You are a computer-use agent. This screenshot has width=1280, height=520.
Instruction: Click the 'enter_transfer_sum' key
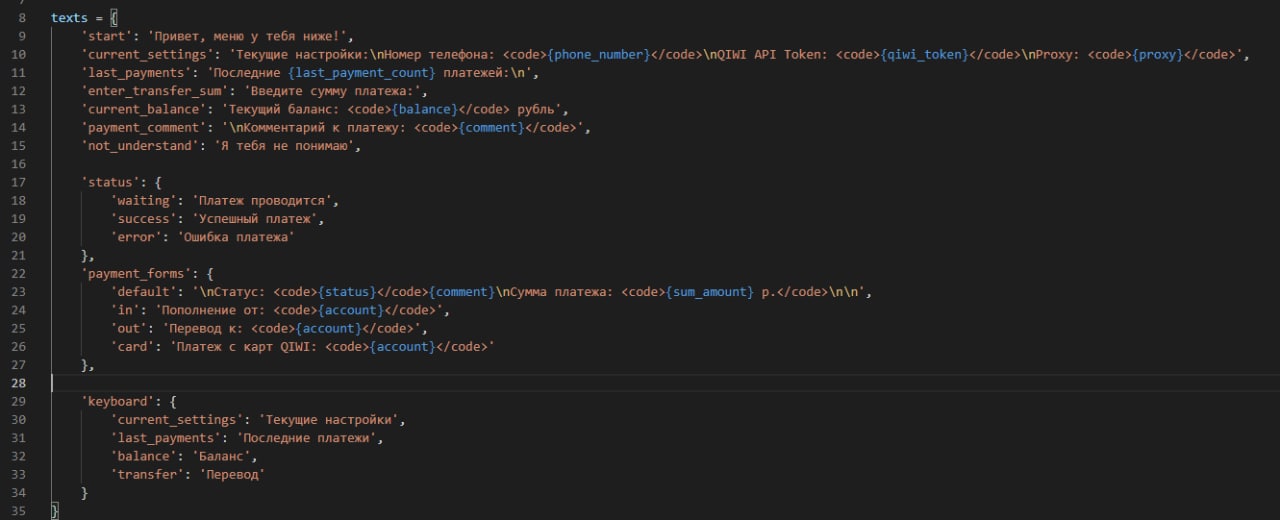tap(155, 91)
